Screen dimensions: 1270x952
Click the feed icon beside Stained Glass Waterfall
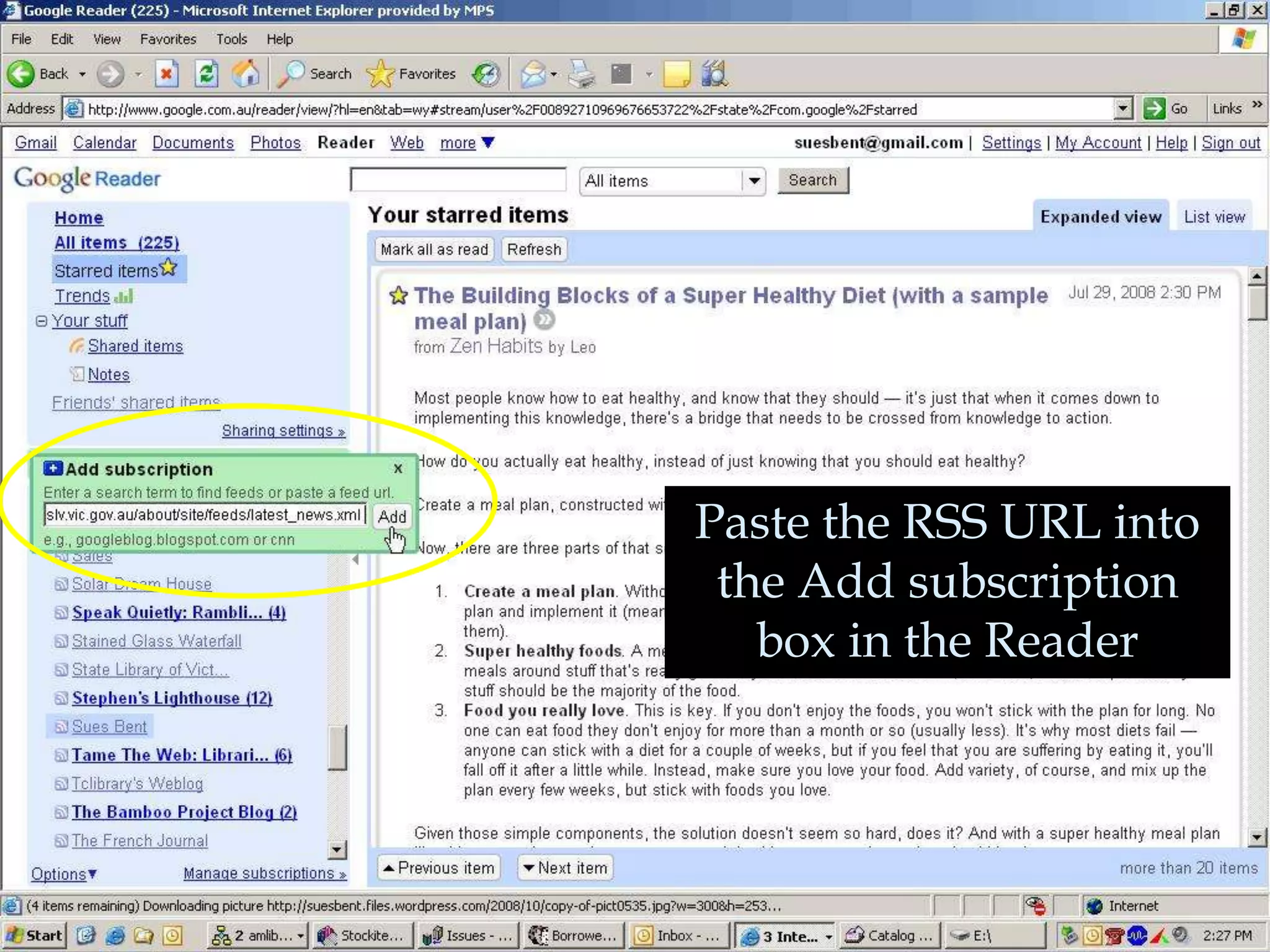61,641
